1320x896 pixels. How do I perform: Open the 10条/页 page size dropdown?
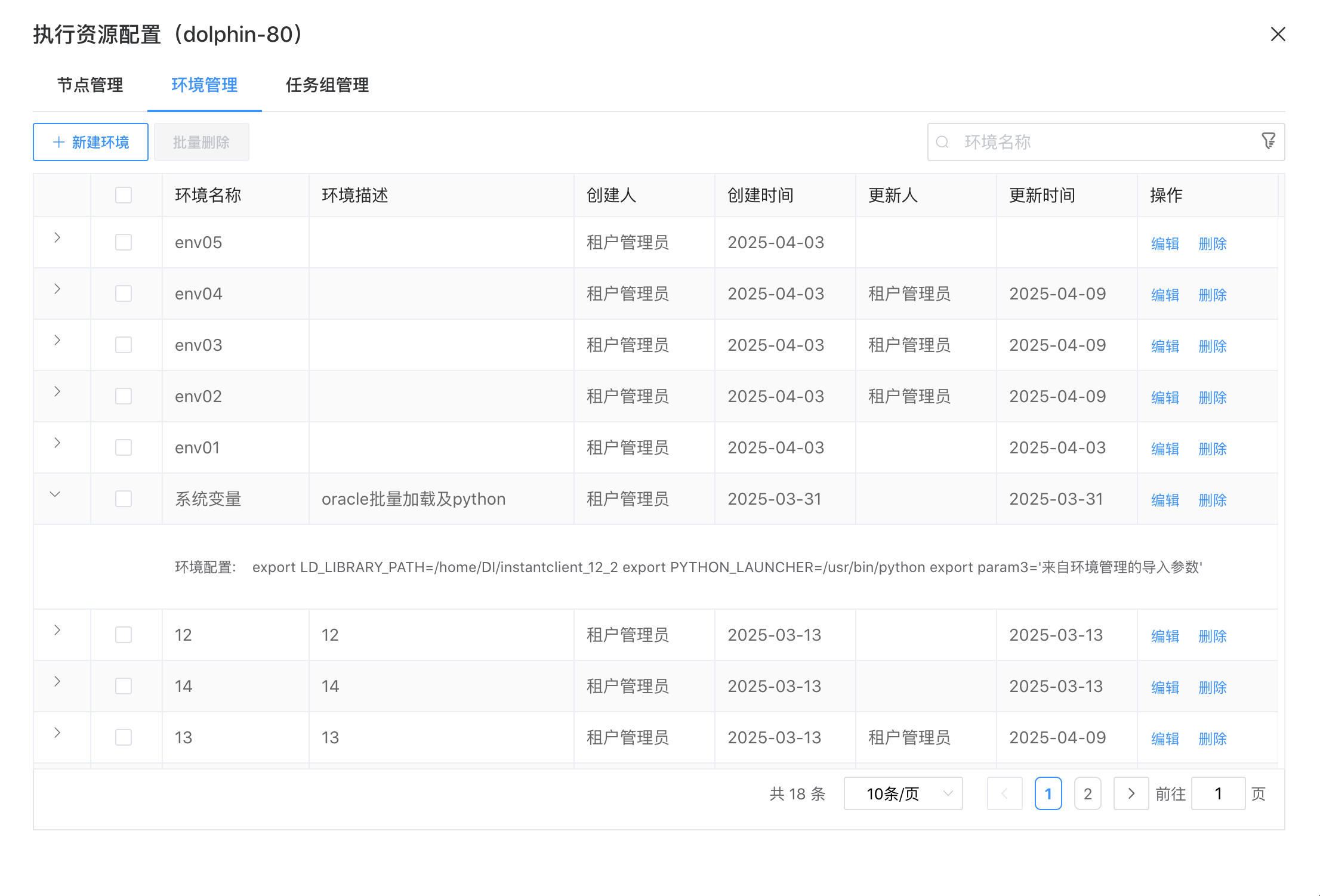[903, 793]
